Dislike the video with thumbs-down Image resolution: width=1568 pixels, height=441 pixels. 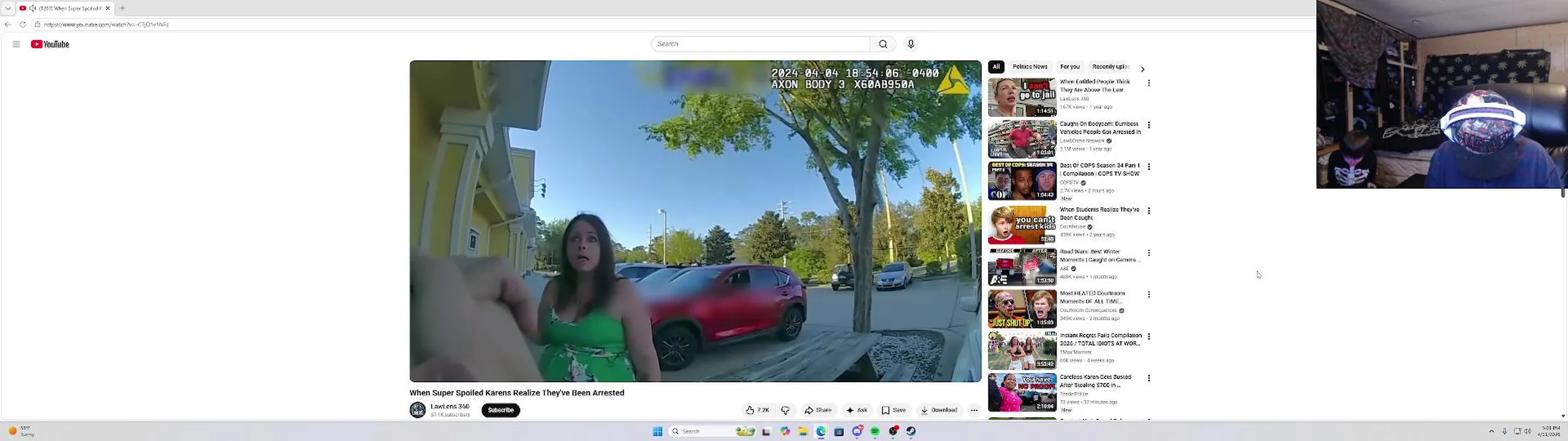785,410
